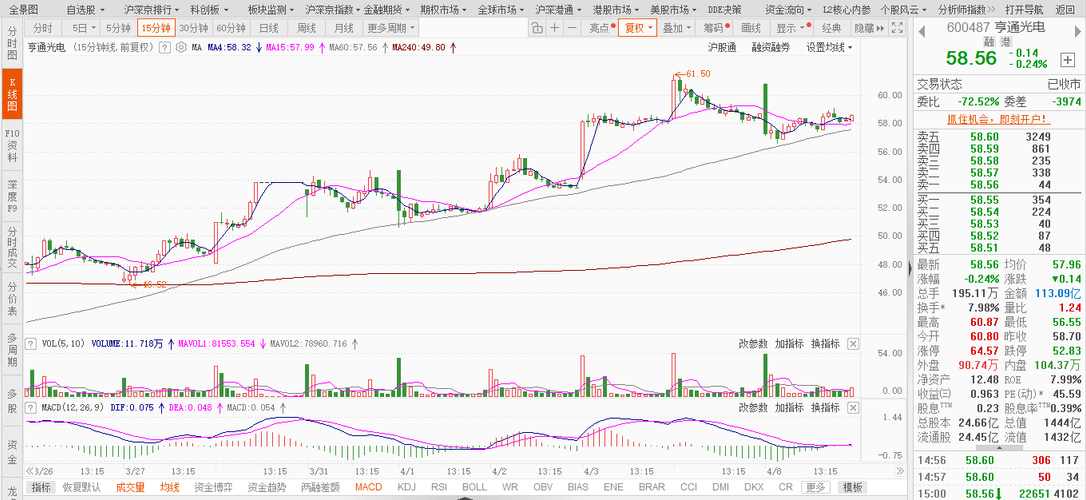The height and width of the screenshot is (500, 1086).
Task: Open the 复权 adjustment dropdown
Action: tap(638, 28)
